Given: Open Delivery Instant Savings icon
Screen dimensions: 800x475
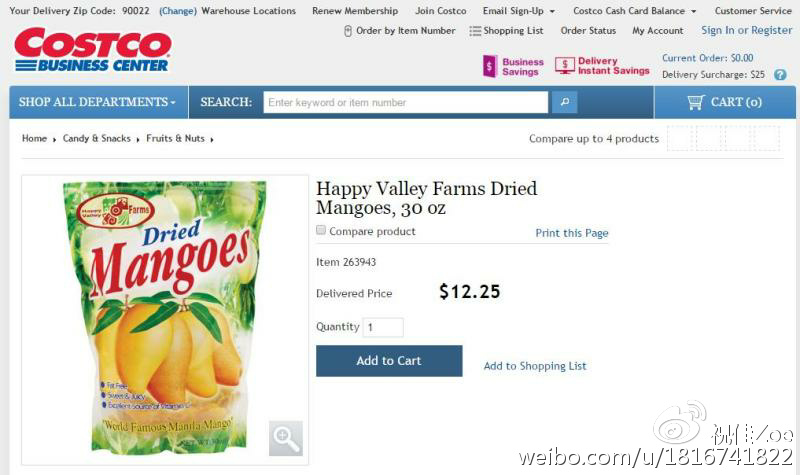Looking at the screenshot, I should click(x=565, y=65).
